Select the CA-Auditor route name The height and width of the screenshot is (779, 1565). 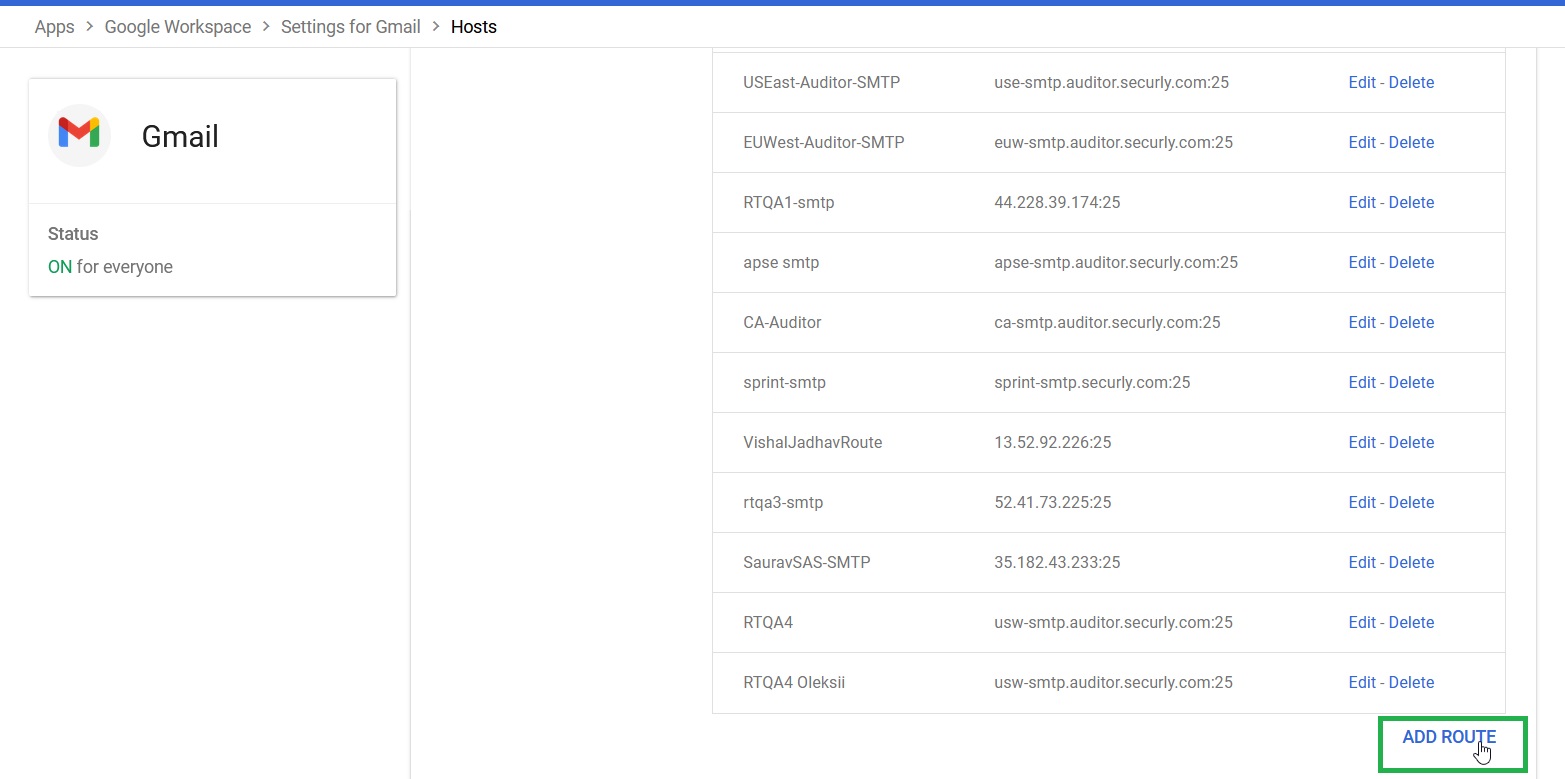(782, 323)
